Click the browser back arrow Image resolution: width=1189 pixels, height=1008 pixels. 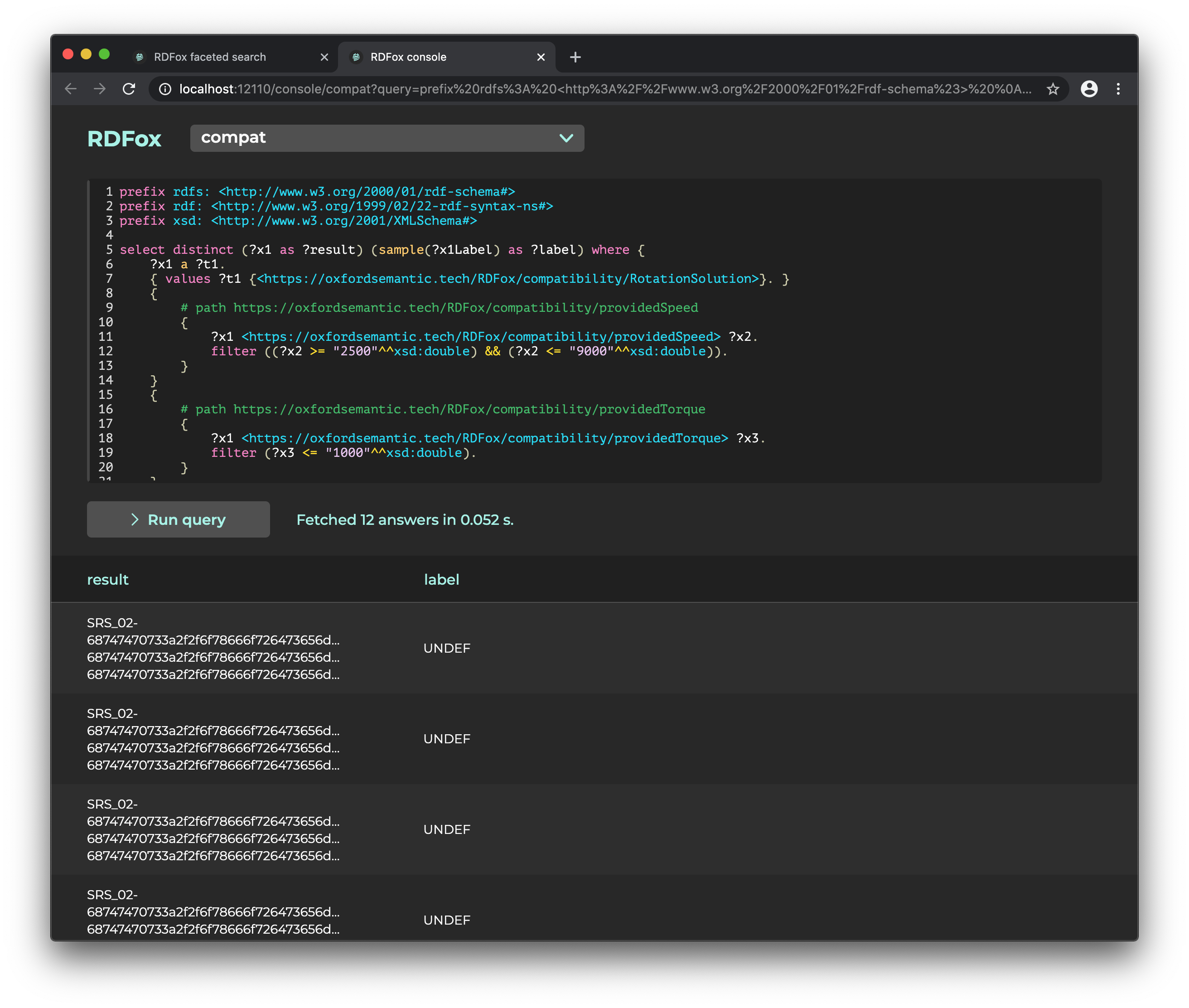(x=71, y=89)
